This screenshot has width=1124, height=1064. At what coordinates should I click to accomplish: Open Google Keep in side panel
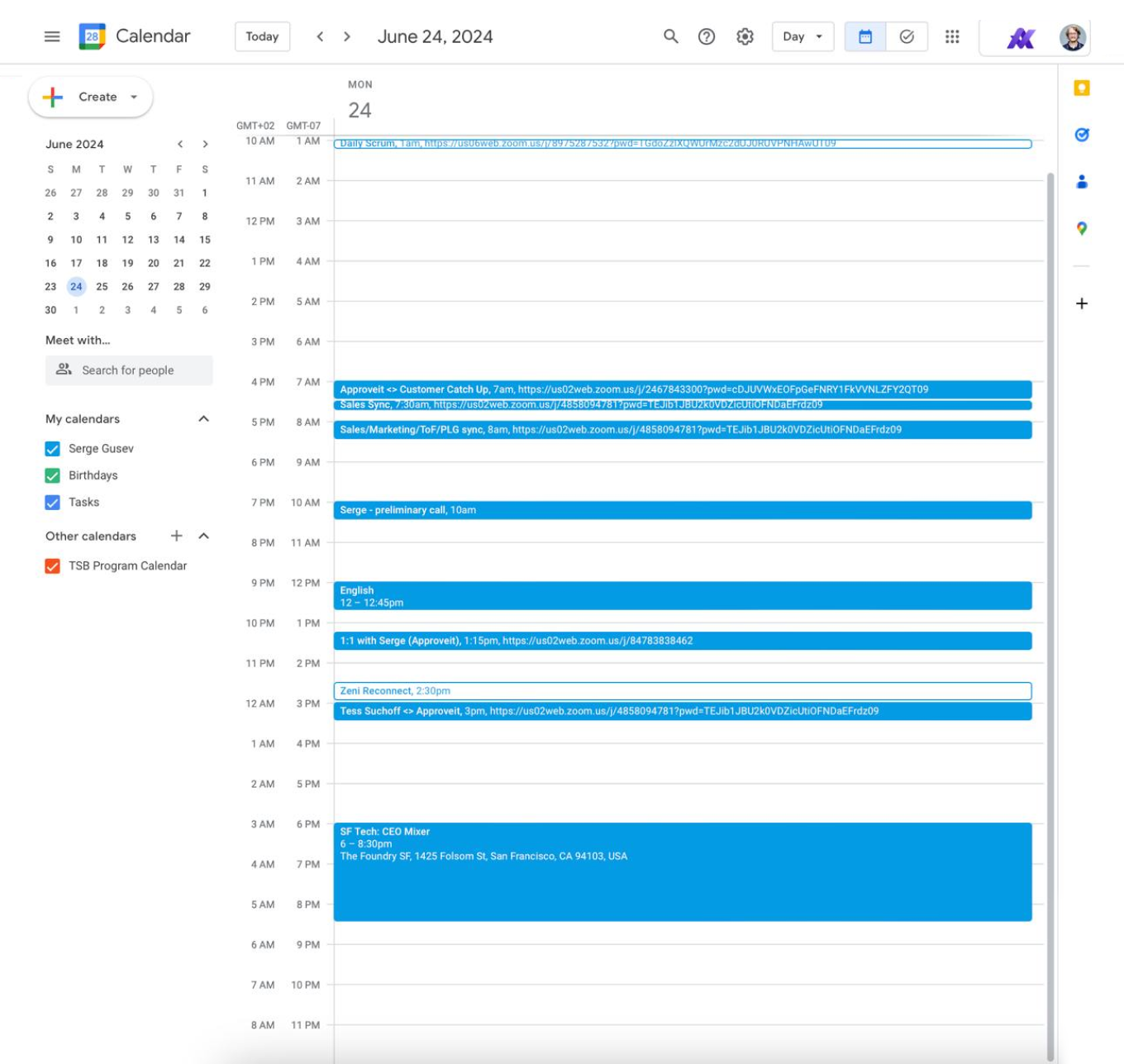point(1081,88)
